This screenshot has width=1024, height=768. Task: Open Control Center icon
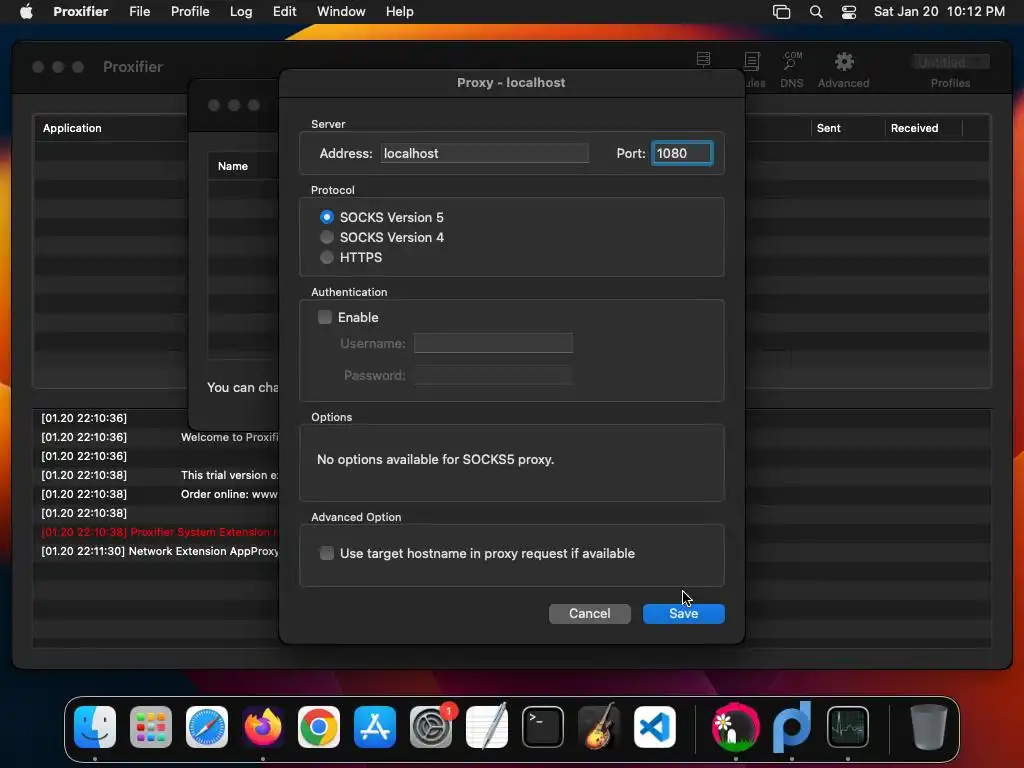(x=848, y=12)
